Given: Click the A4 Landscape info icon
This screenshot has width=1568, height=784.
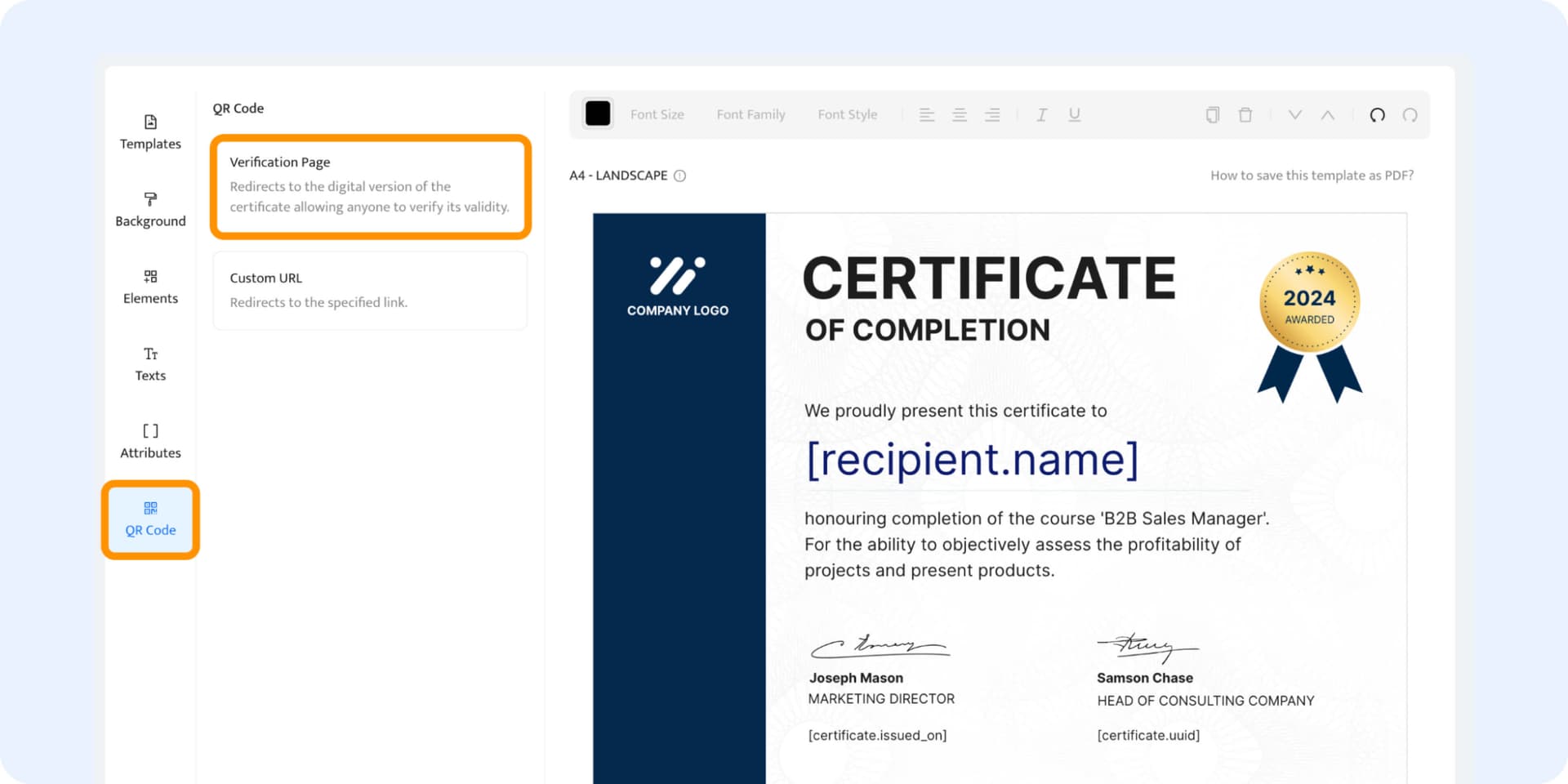Looking at the screenshot, I should (679, 175).
